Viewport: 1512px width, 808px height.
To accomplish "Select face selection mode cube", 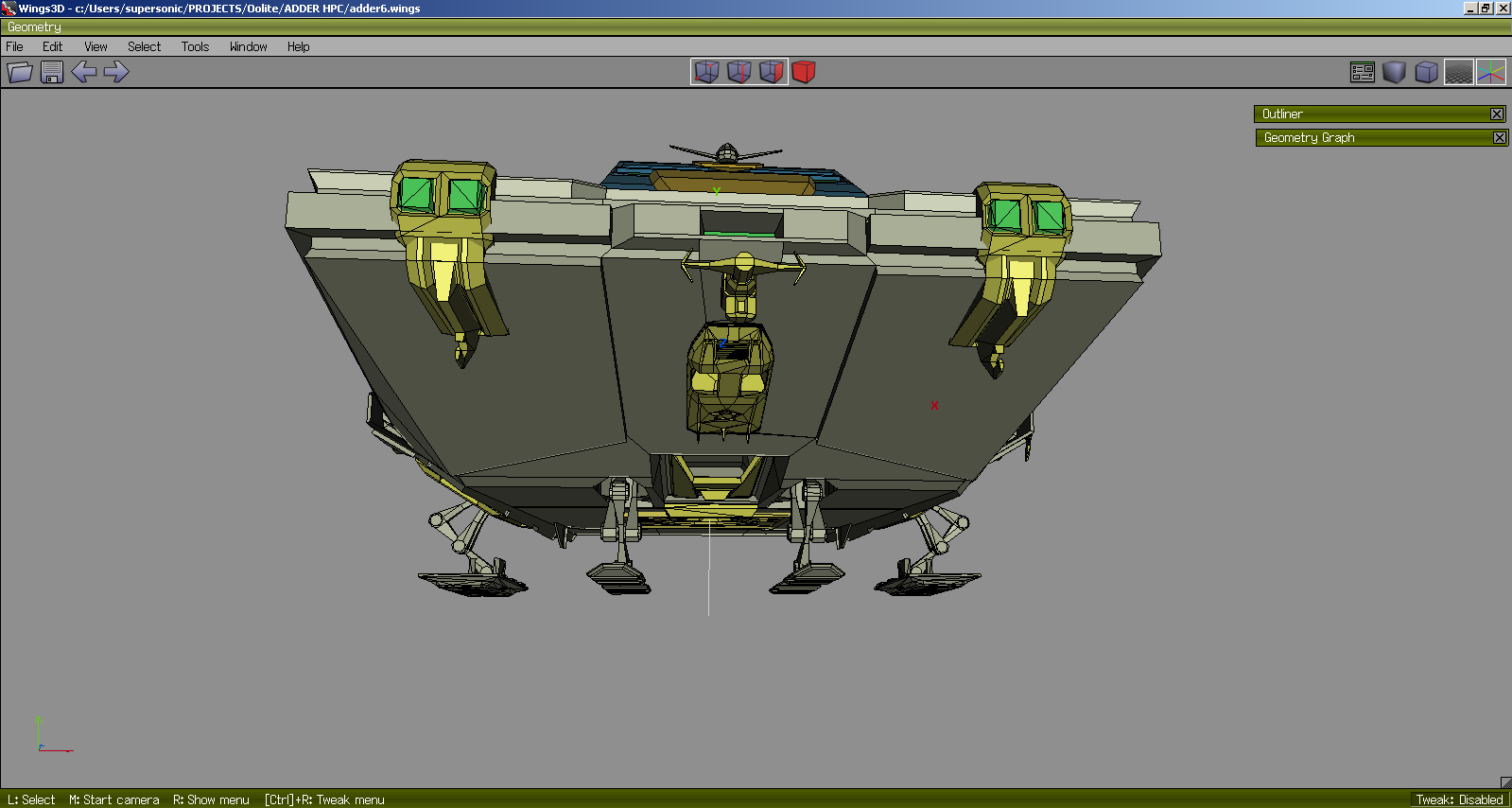I will 772,72.
